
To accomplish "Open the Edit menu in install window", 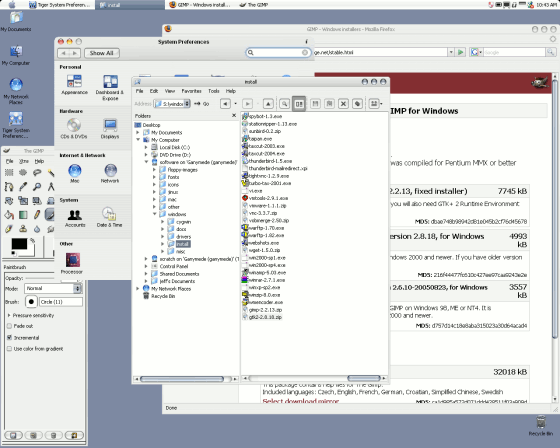I will tap(154, 91).
